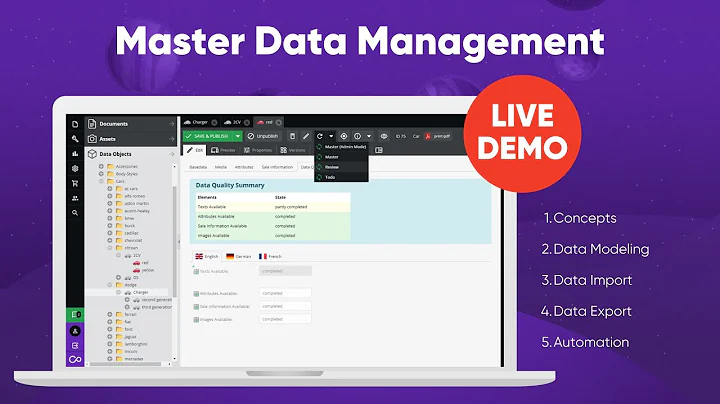Click the Data Objects panel header

[131, 154]
